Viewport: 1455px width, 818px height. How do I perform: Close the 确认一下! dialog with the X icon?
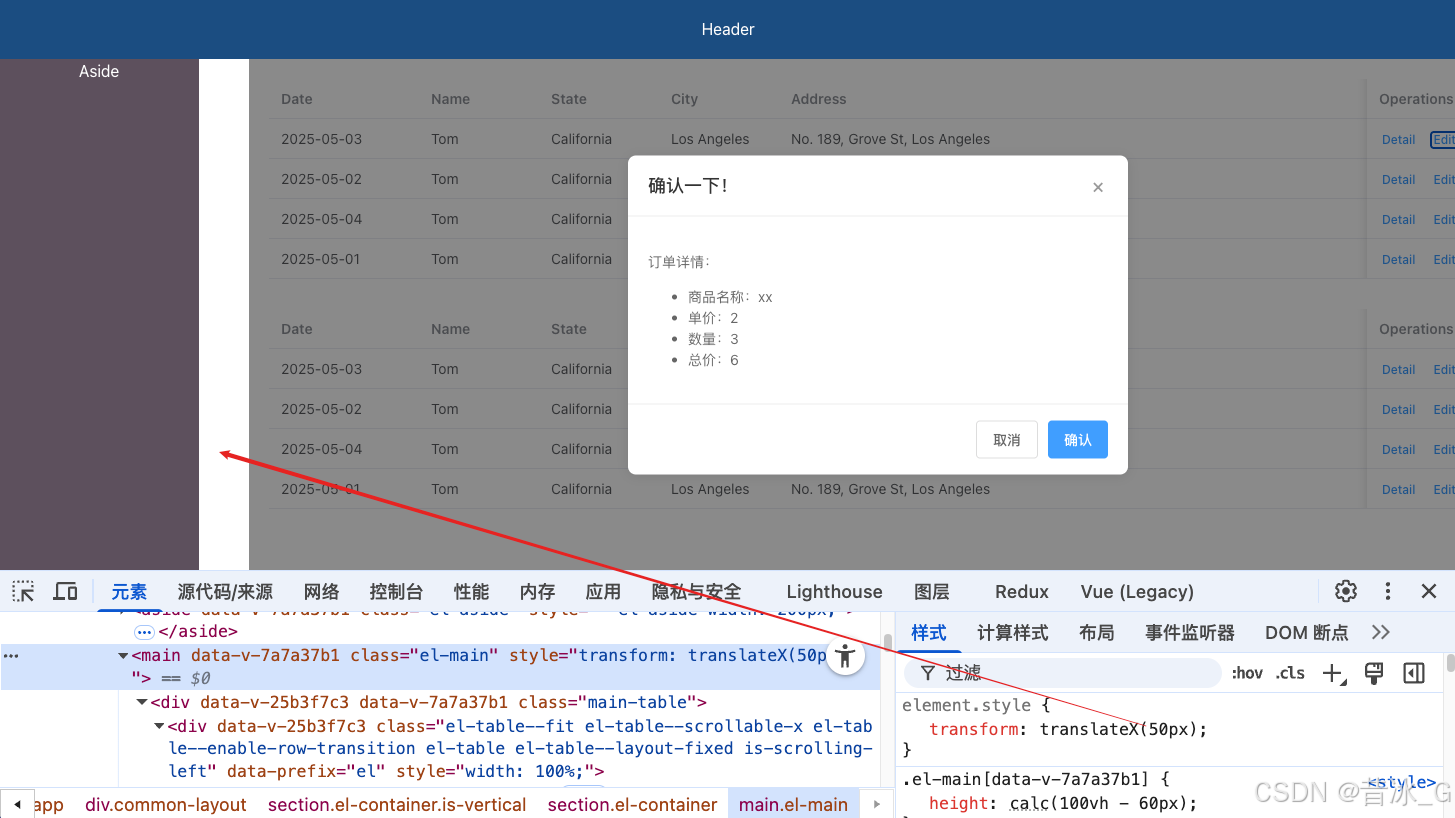tap(1098, 187)
